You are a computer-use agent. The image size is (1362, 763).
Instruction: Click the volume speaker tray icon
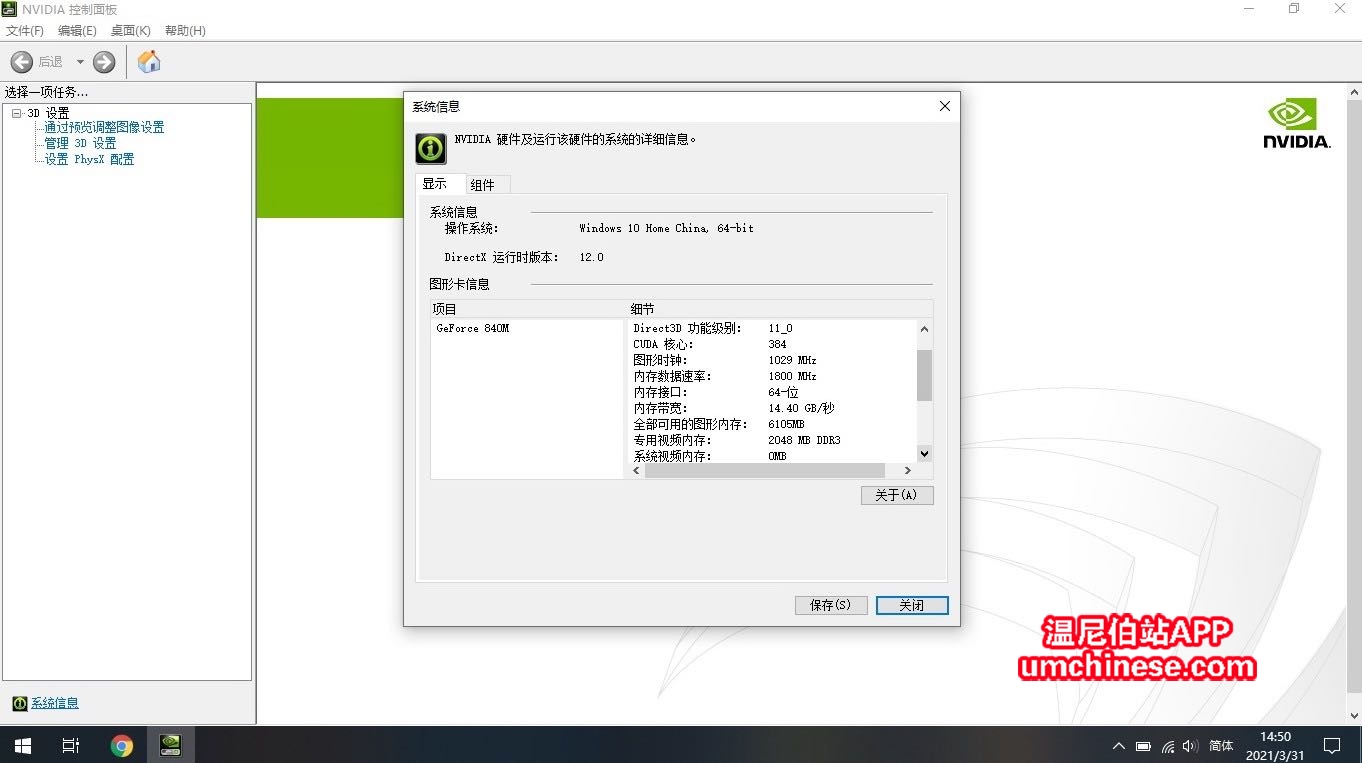pyautogui.click(x=1190, y=746)
